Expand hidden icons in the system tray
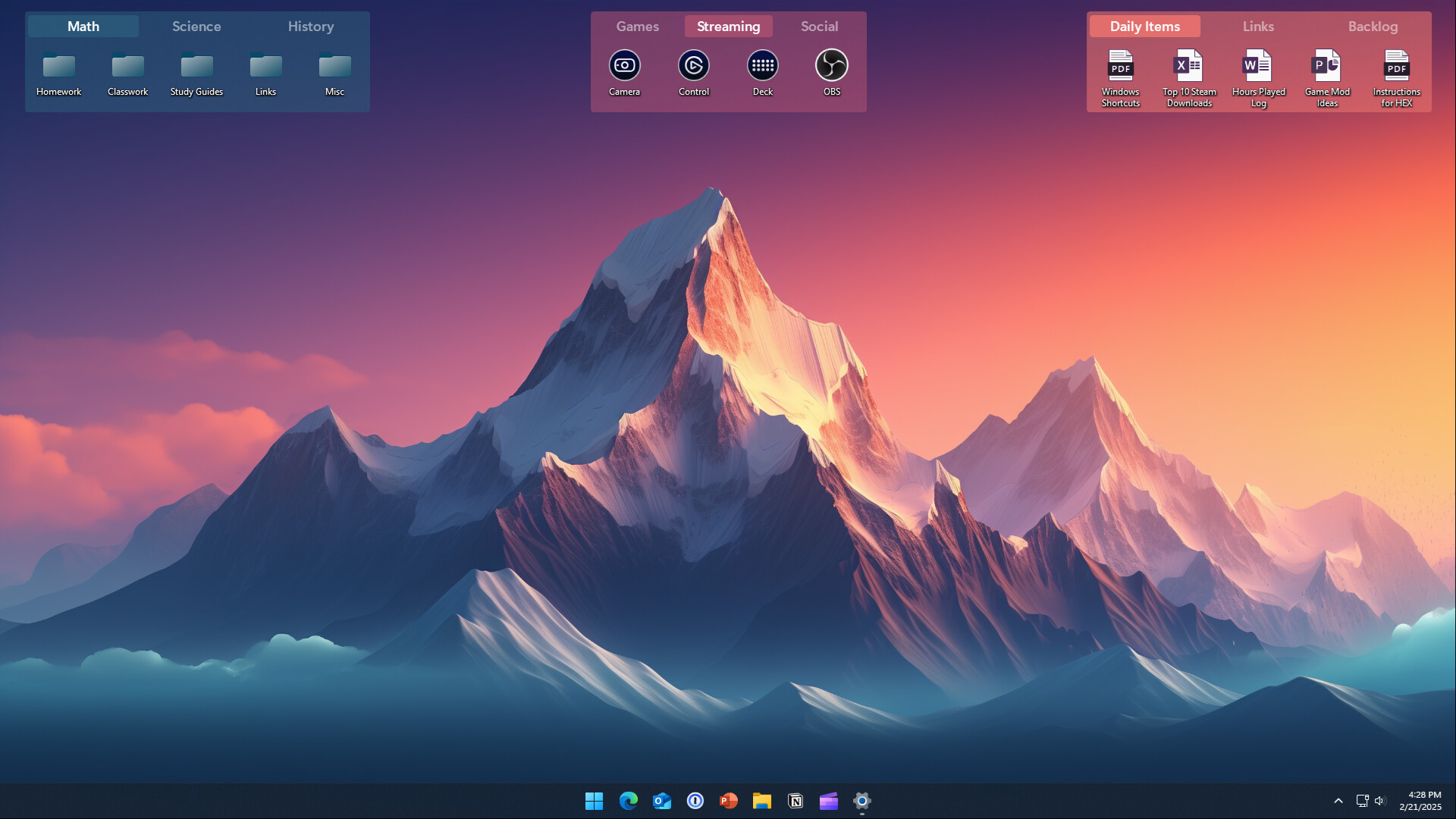 click(x=1339, y=801)
